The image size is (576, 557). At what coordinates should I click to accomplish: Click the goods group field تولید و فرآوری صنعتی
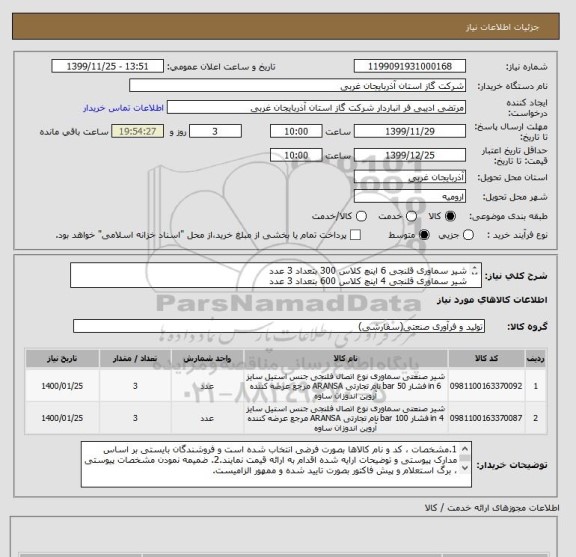(279, 326)
